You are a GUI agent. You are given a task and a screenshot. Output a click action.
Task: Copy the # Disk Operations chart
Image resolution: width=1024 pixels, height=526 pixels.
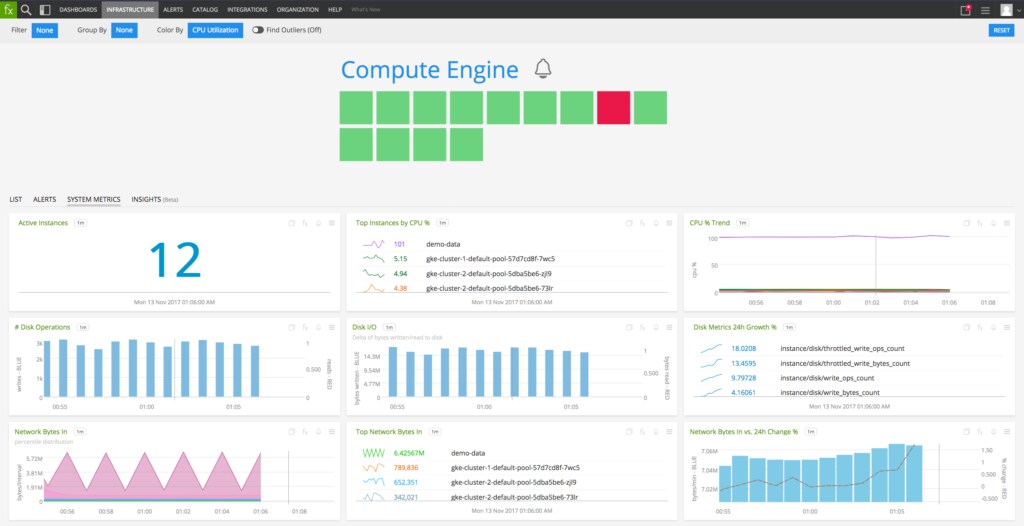pyautogui.click(x=292, y=327)
